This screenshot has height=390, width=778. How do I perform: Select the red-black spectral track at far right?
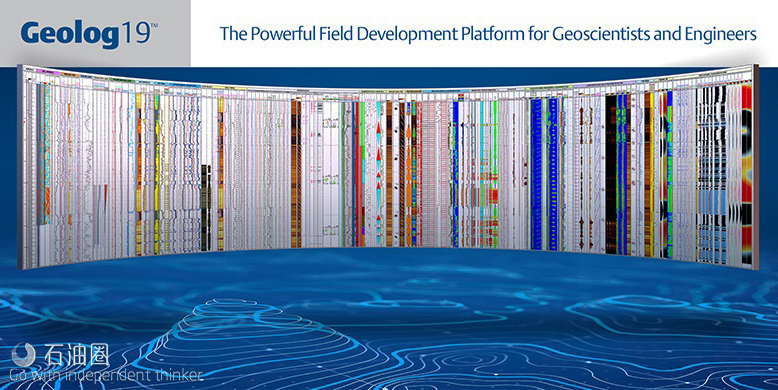click(746, 173)
